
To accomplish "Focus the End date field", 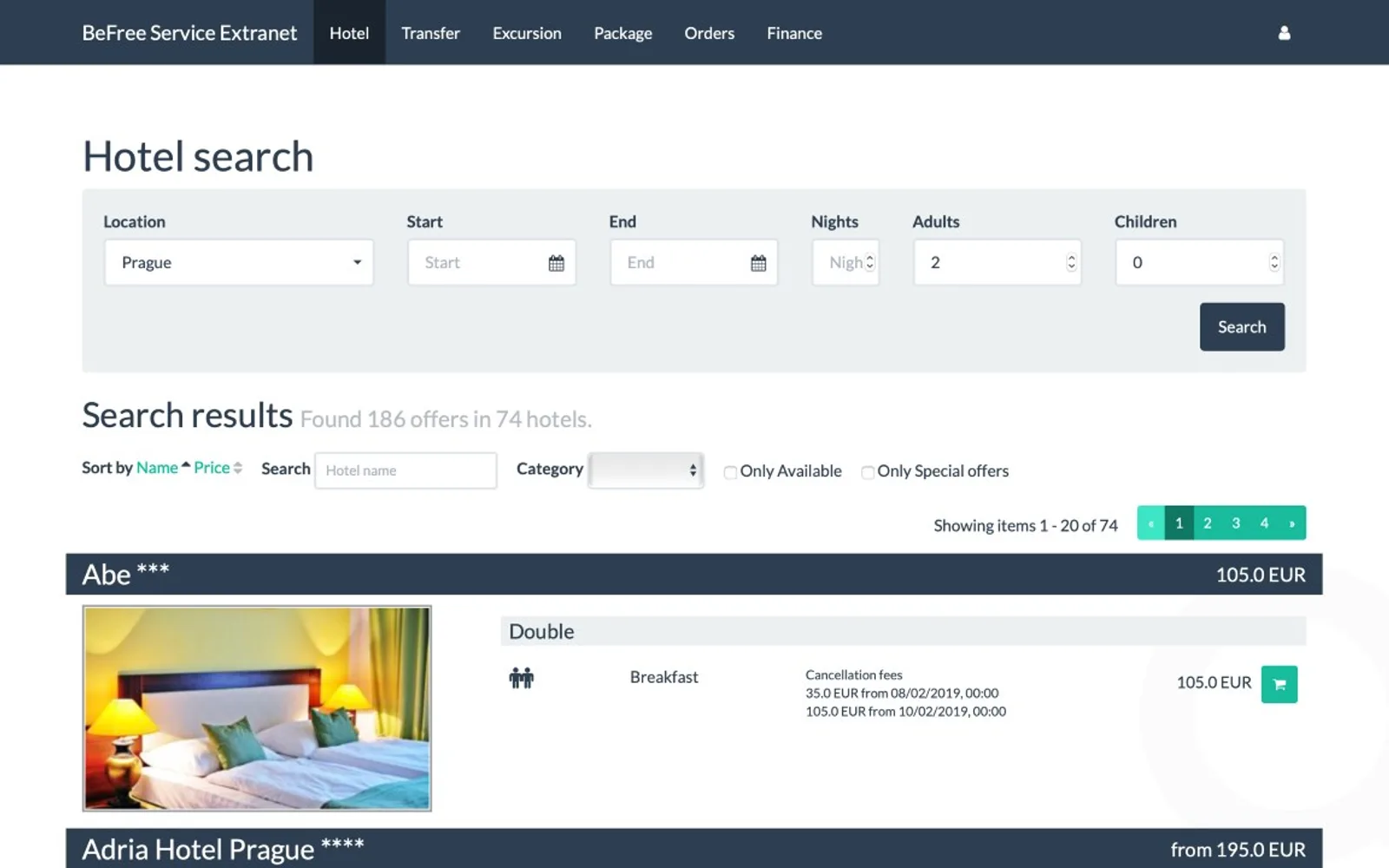I will [694, 262].
